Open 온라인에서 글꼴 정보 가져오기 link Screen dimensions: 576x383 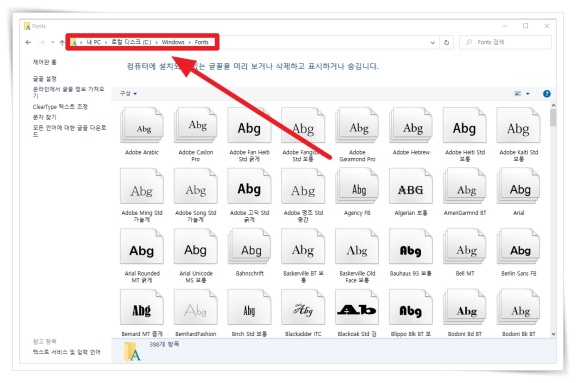pyautogui.click(x=69, y=92)
